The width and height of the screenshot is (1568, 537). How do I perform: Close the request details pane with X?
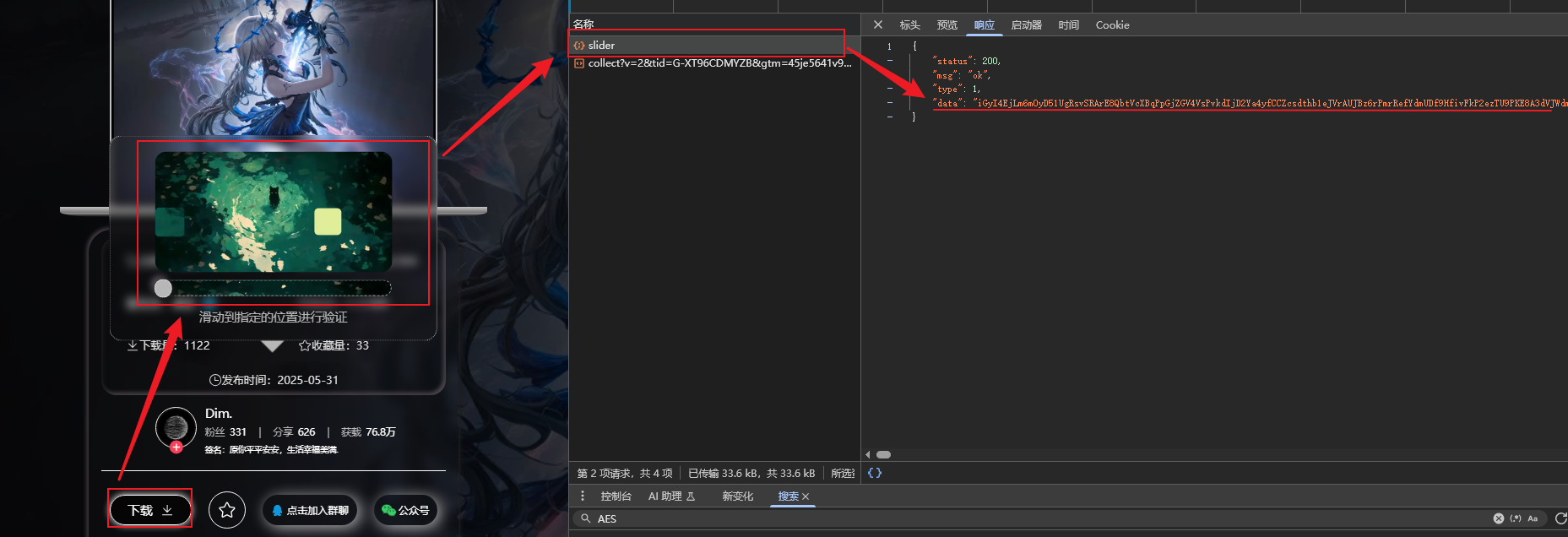point(878,24)
